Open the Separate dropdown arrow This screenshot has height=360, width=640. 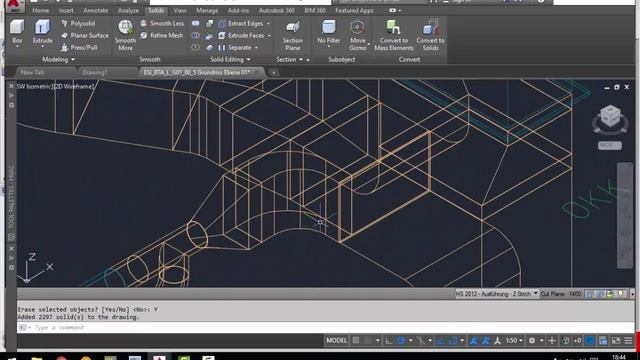pyautogui.click(x=256, y=47)
